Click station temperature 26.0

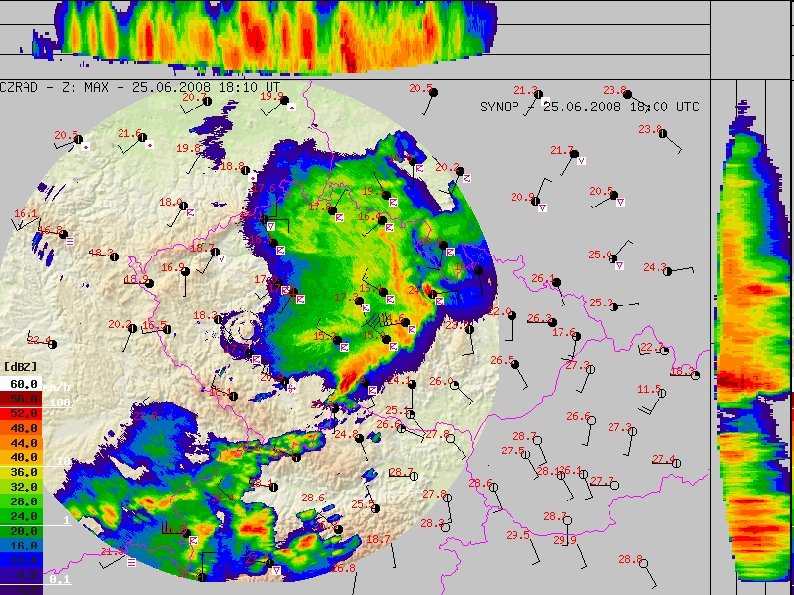(x=441, y=381)
